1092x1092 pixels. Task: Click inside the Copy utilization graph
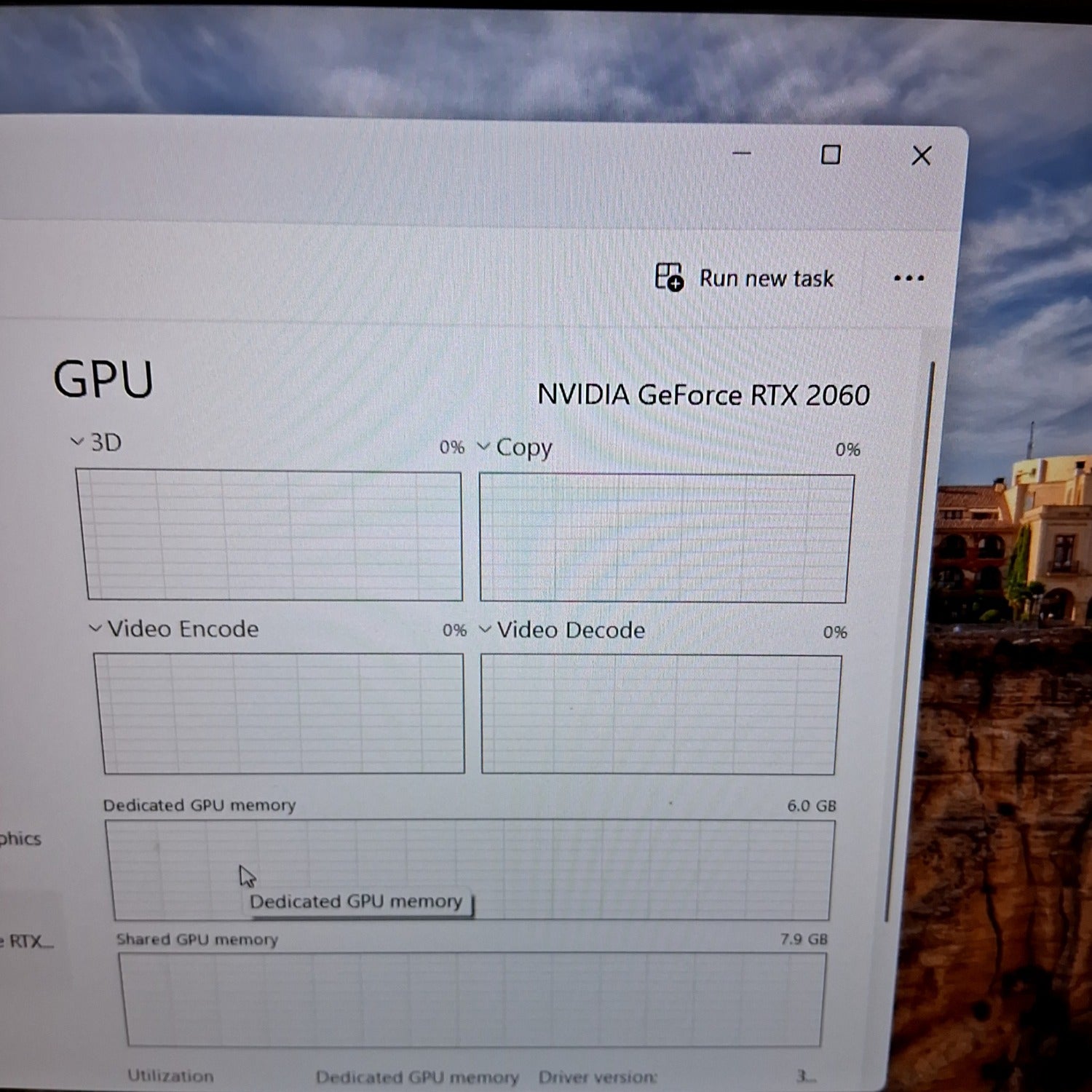665,538
